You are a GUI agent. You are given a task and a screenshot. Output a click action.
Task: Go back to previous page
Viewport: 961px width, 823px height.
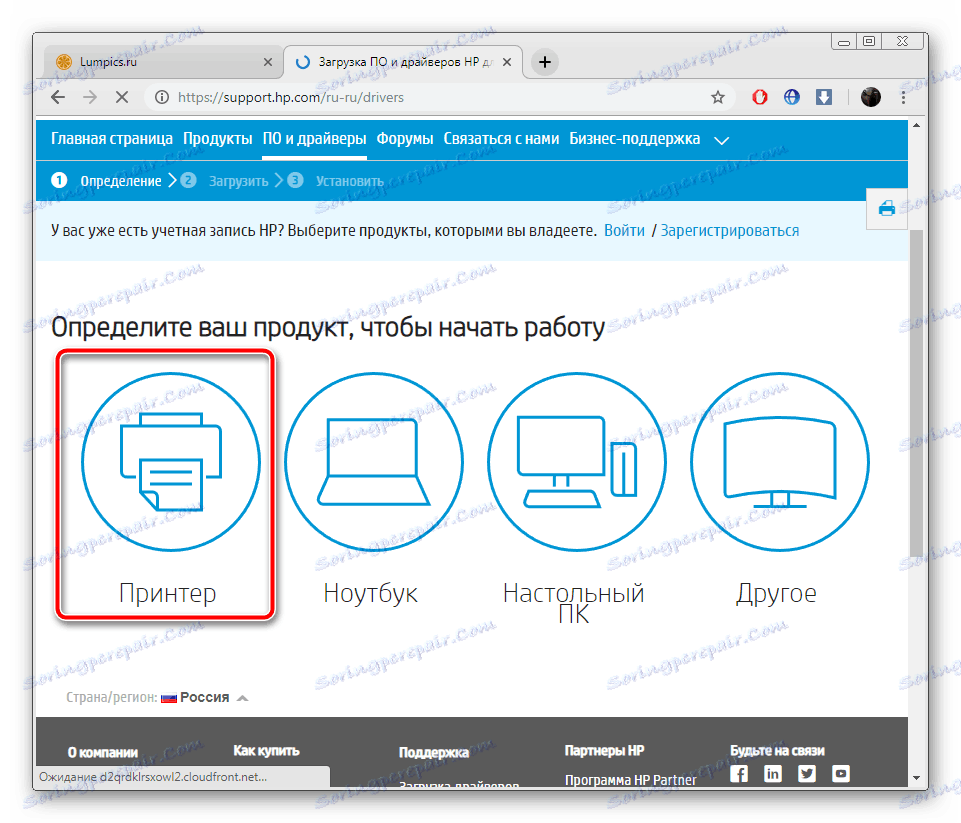[x=58, y=97]
